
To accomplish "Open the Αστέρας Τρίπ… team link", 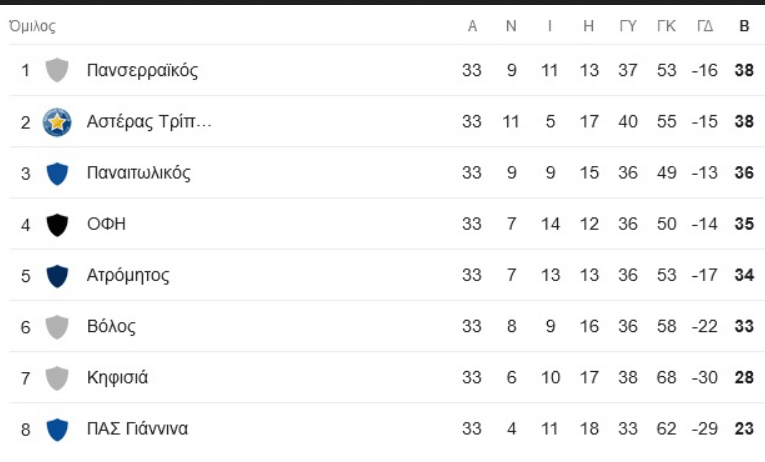I will [149, 122].
